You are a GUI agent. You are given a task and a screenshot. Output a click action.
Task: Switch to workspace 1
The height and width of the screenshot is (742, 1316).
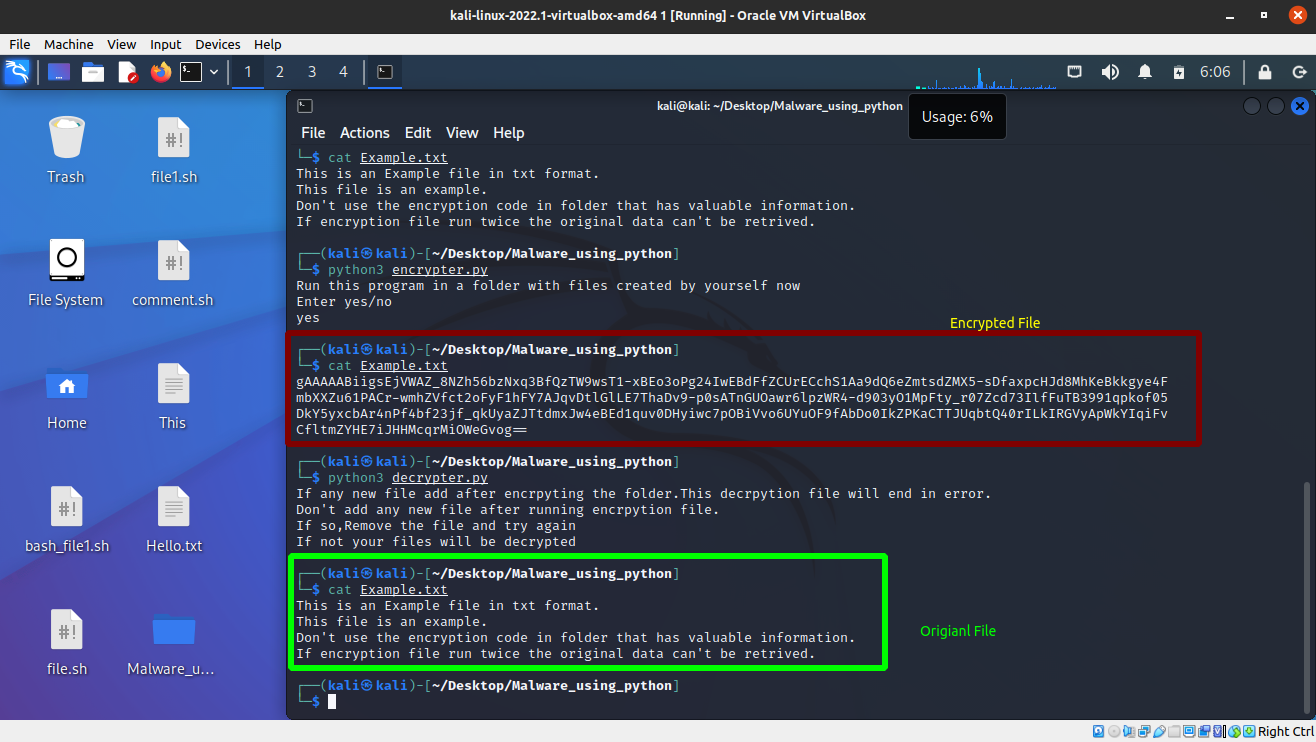(x=248, y=72)
